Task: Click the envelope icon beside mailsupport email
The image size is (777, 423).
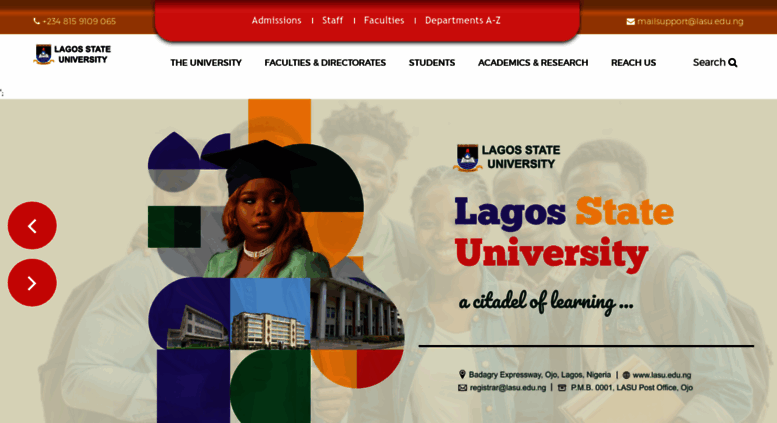Action: coord(630,21)
